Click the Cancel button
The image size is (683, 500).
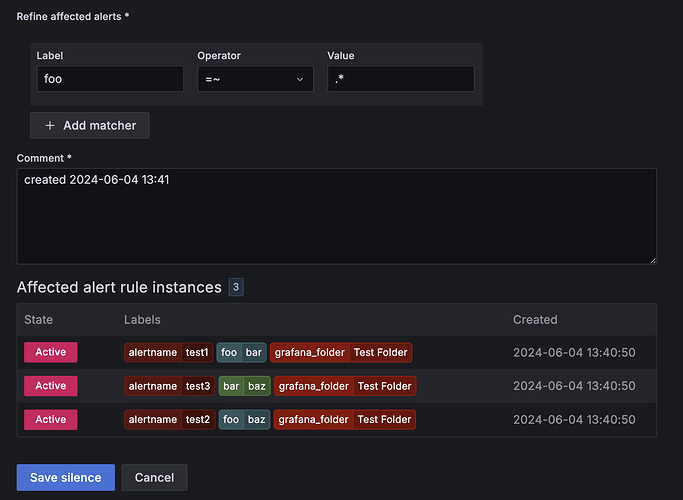154,477
